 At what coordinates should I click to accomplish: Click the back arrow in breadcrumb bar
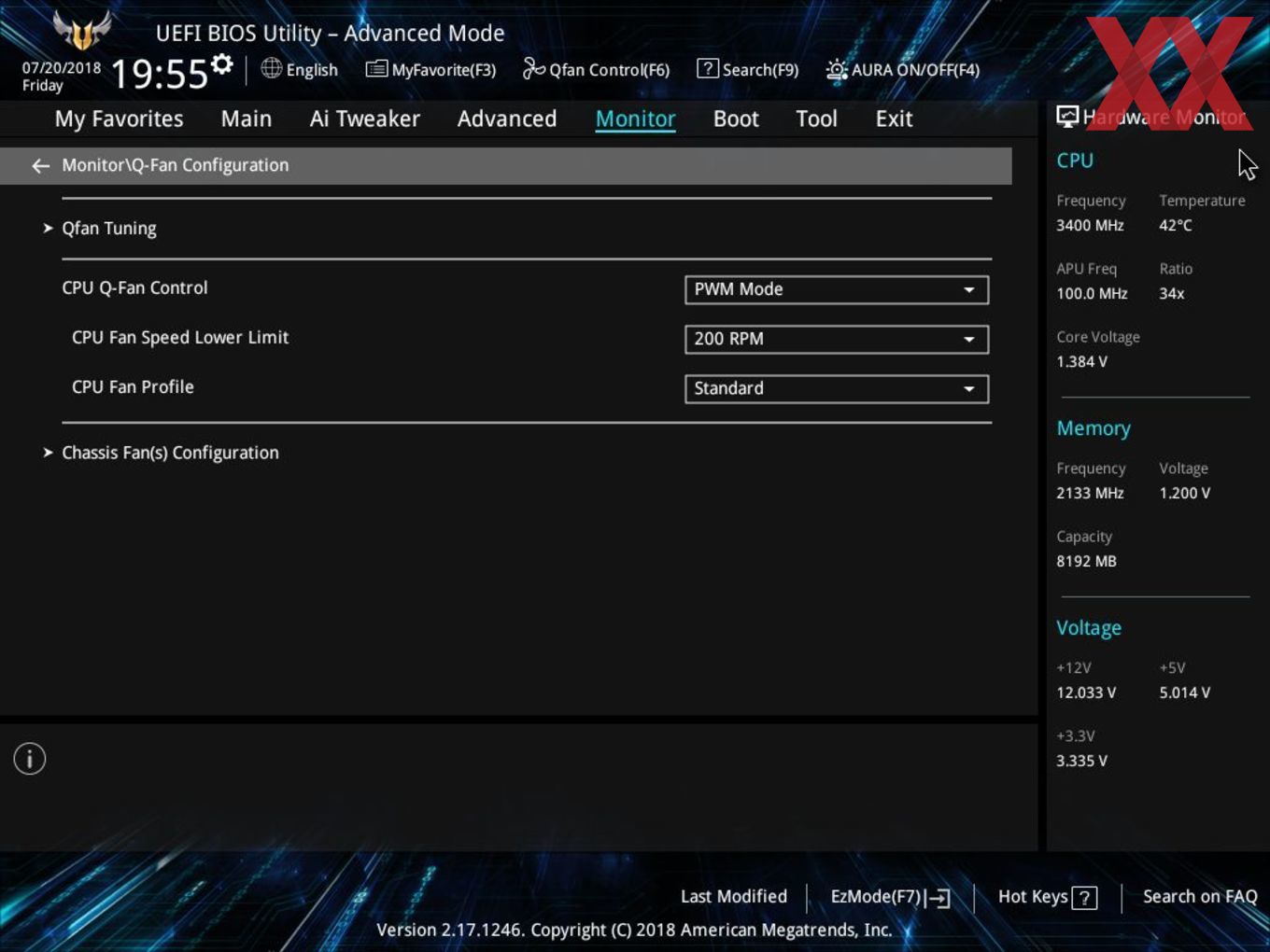point(40,166)
